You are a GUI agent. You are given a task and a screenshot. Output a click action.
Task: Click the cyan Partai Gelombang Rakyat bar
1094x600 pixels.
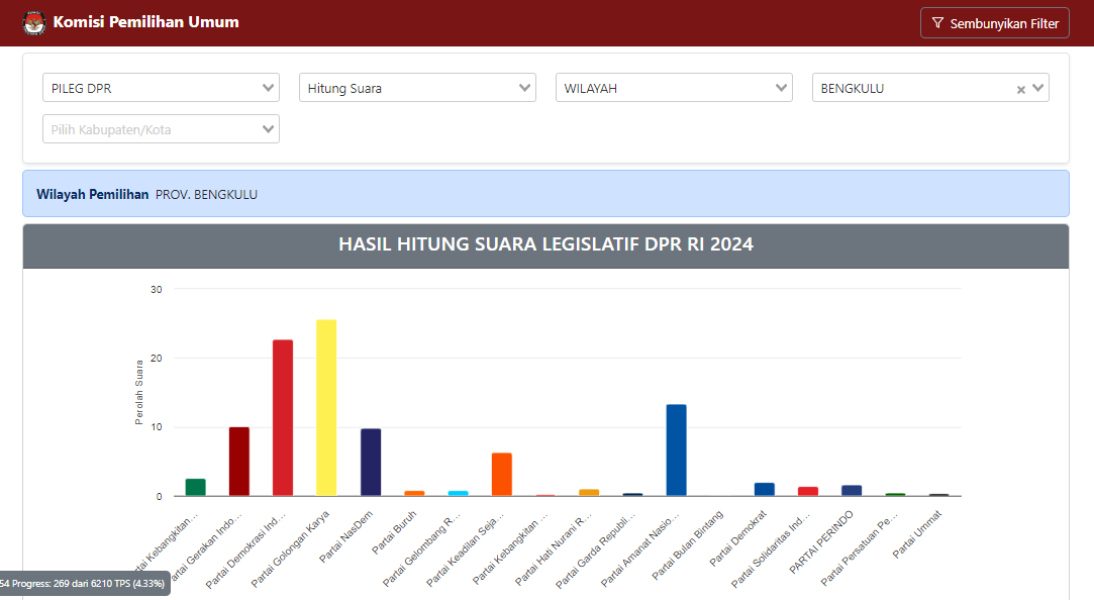[x=458, y=493]
